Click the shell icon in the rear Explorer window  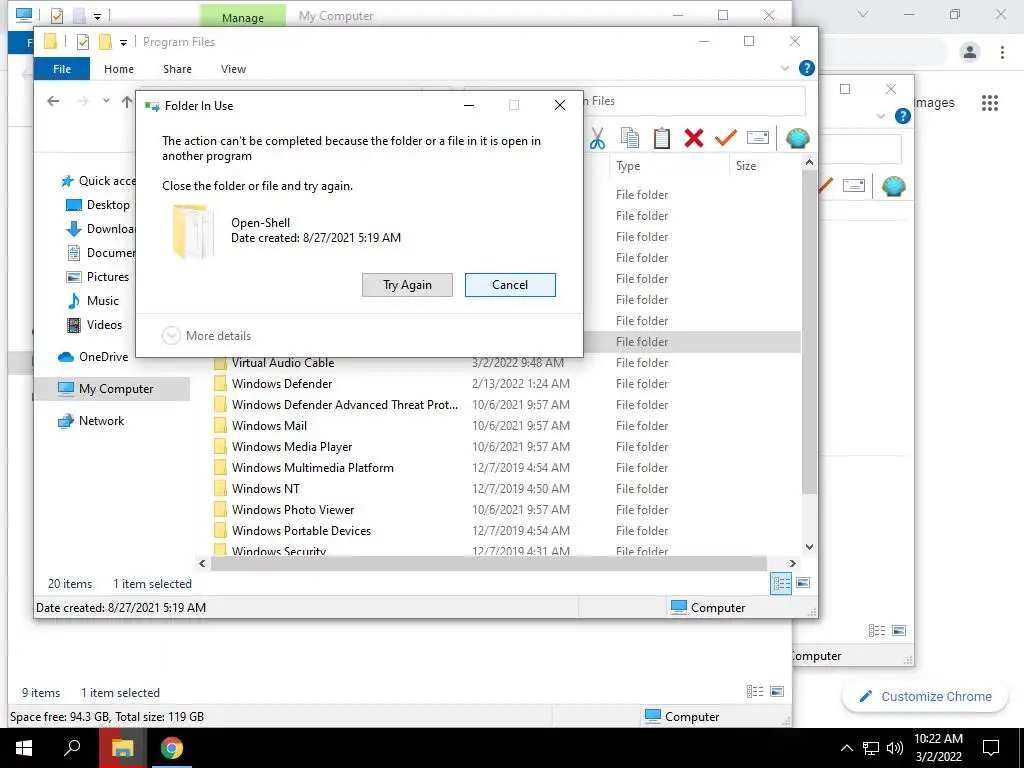tap(893, 186)
